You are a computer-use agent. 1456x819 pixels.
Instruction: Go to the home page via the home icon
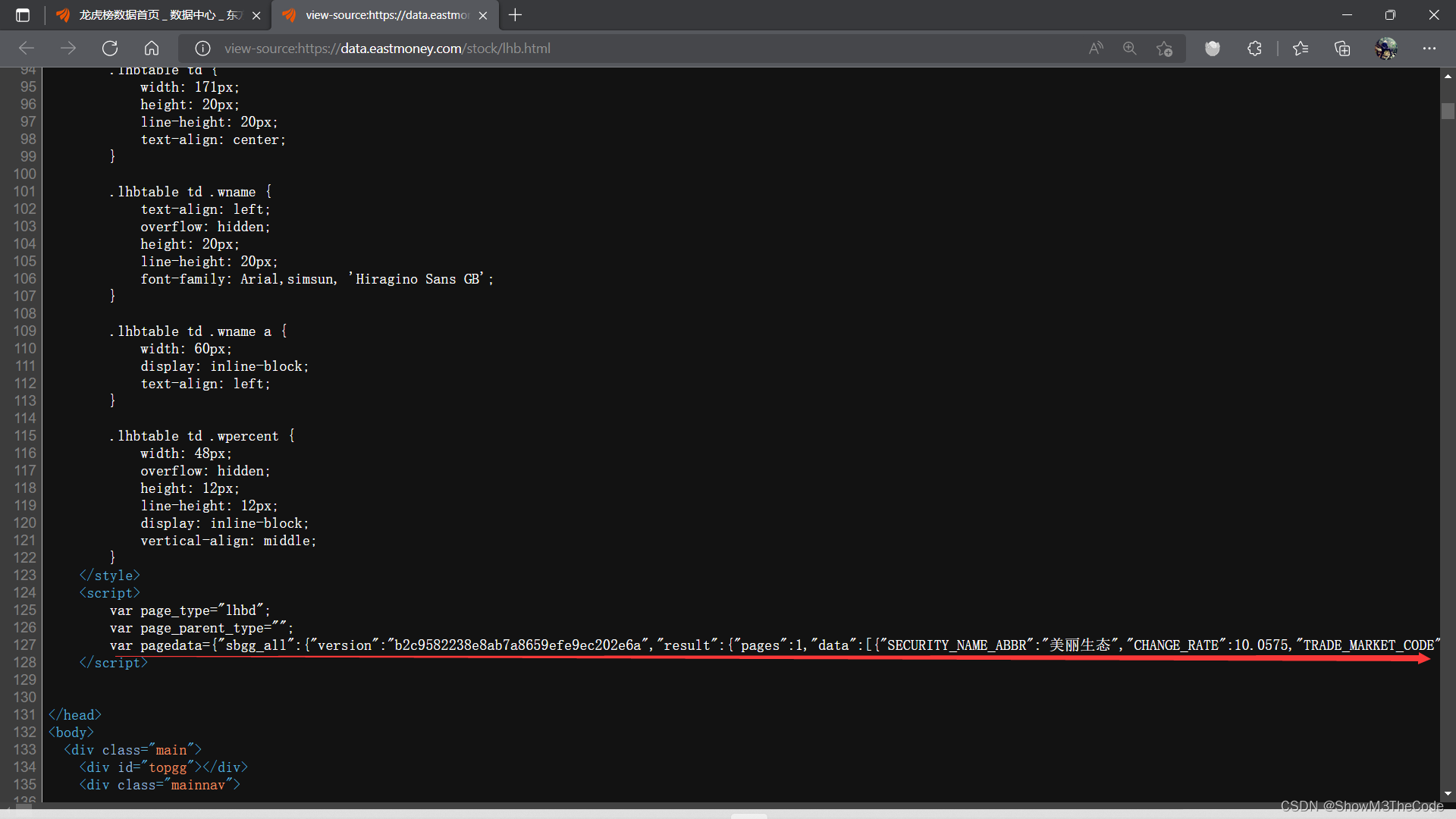coord(152,49)
